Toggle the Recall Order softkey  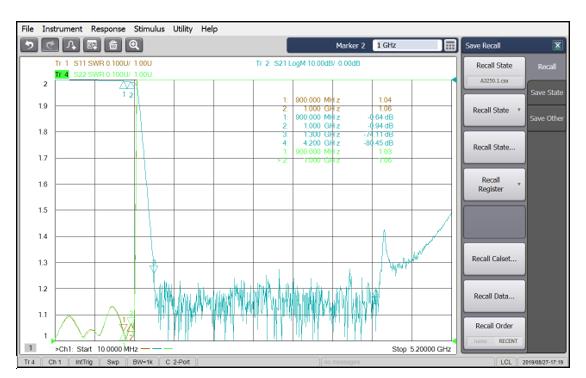tap(494, 333)
